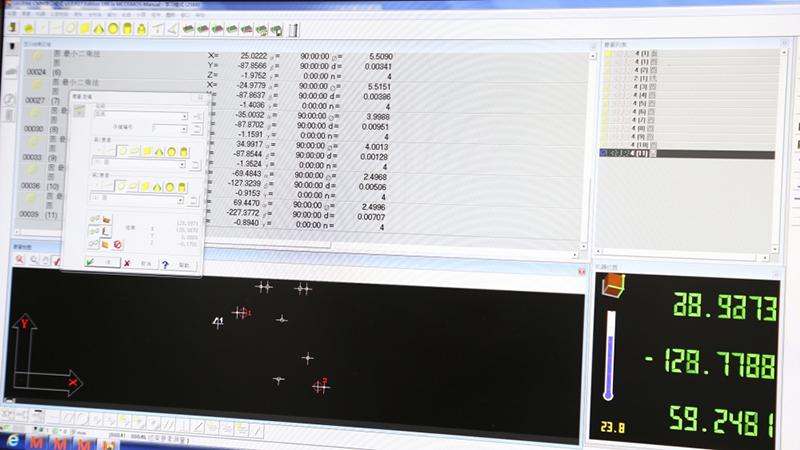
Task: Select the cylinder feature icon in main toolbar
Action: pos(129,28)
